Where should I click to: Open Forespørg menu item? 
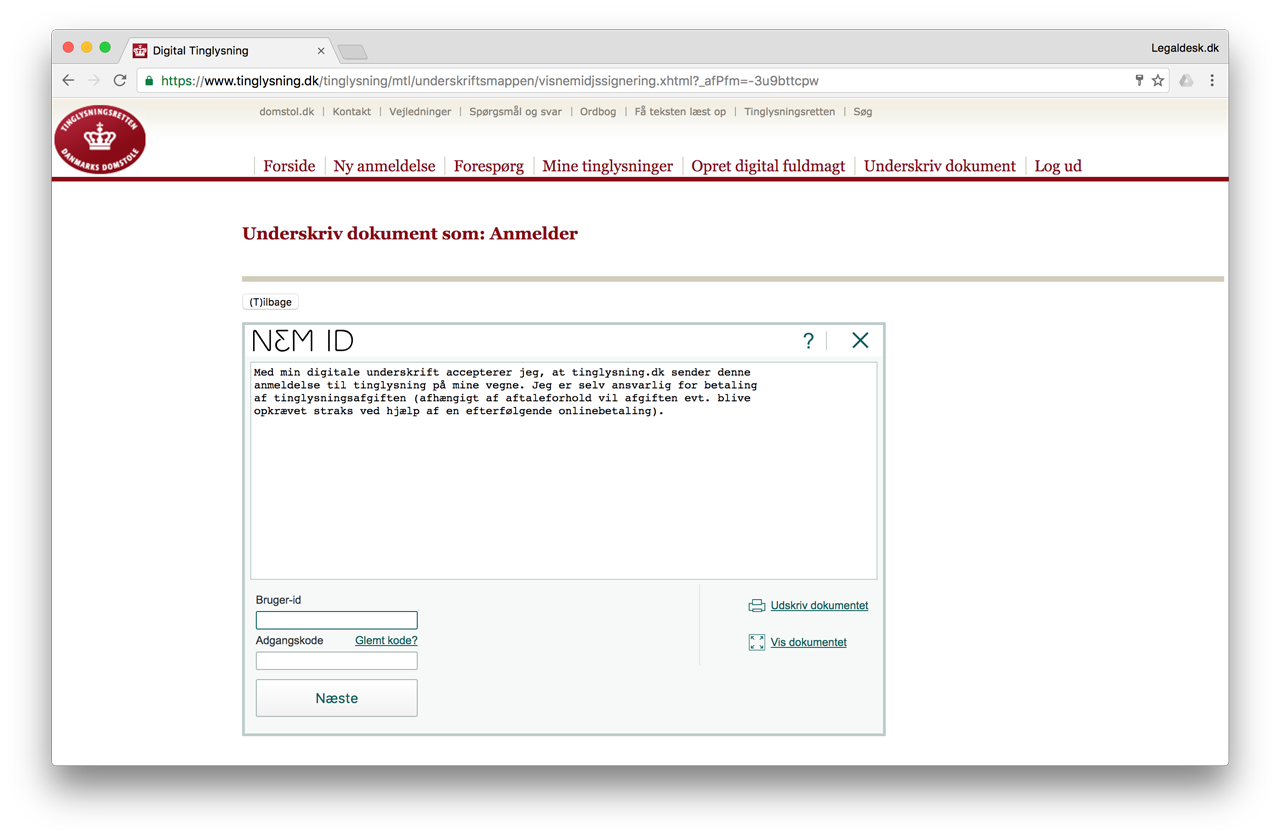tap(489, 166)
